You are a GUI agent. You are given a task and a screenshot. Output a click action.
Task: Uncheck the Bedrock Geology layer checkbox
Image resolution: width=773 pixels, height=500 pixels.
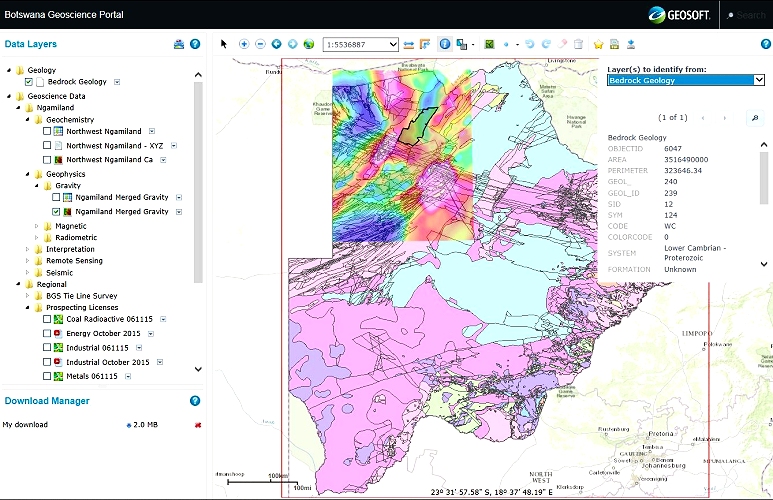point(28,82)
